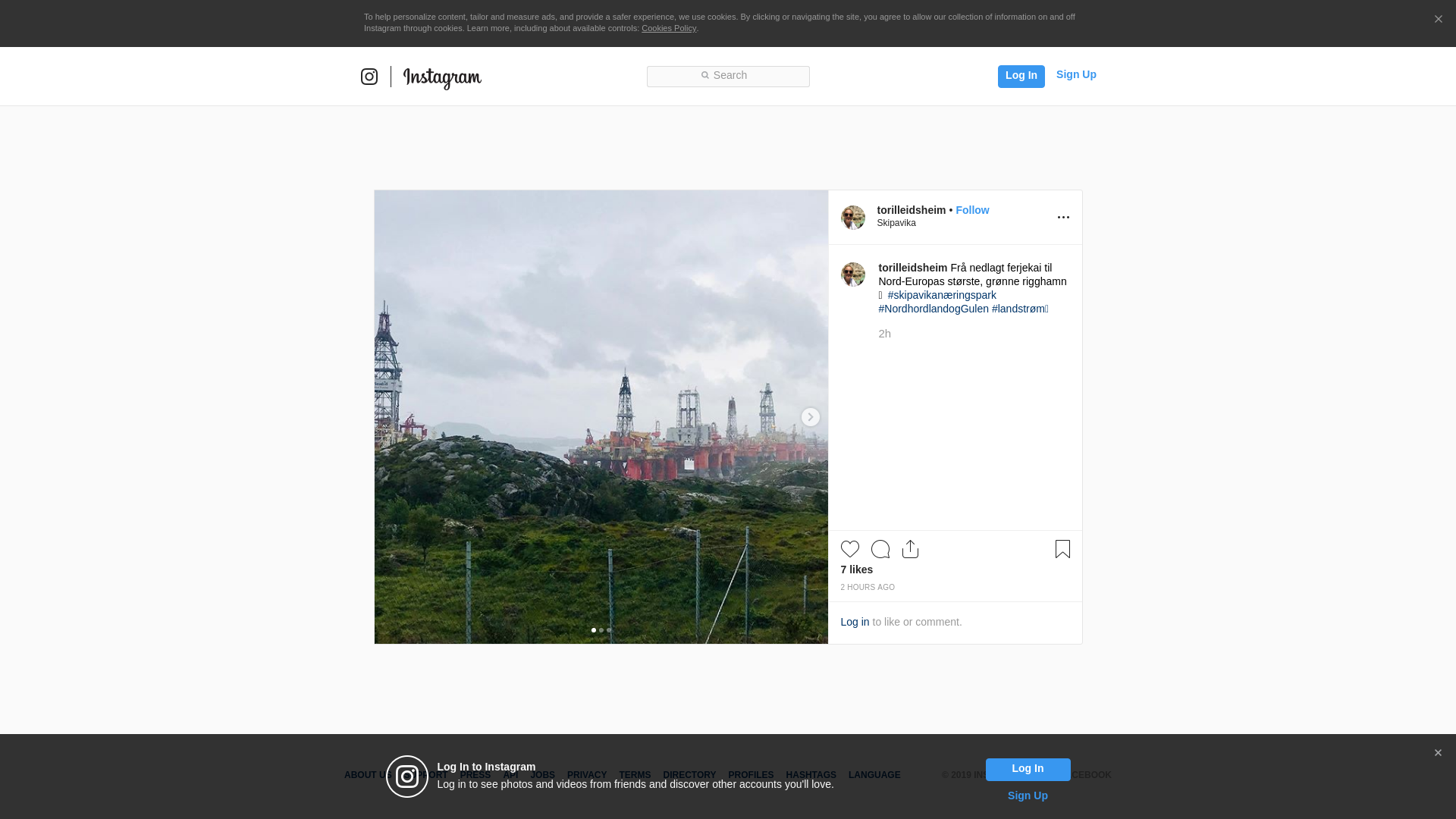Focus the Search input field

[728, 77]
